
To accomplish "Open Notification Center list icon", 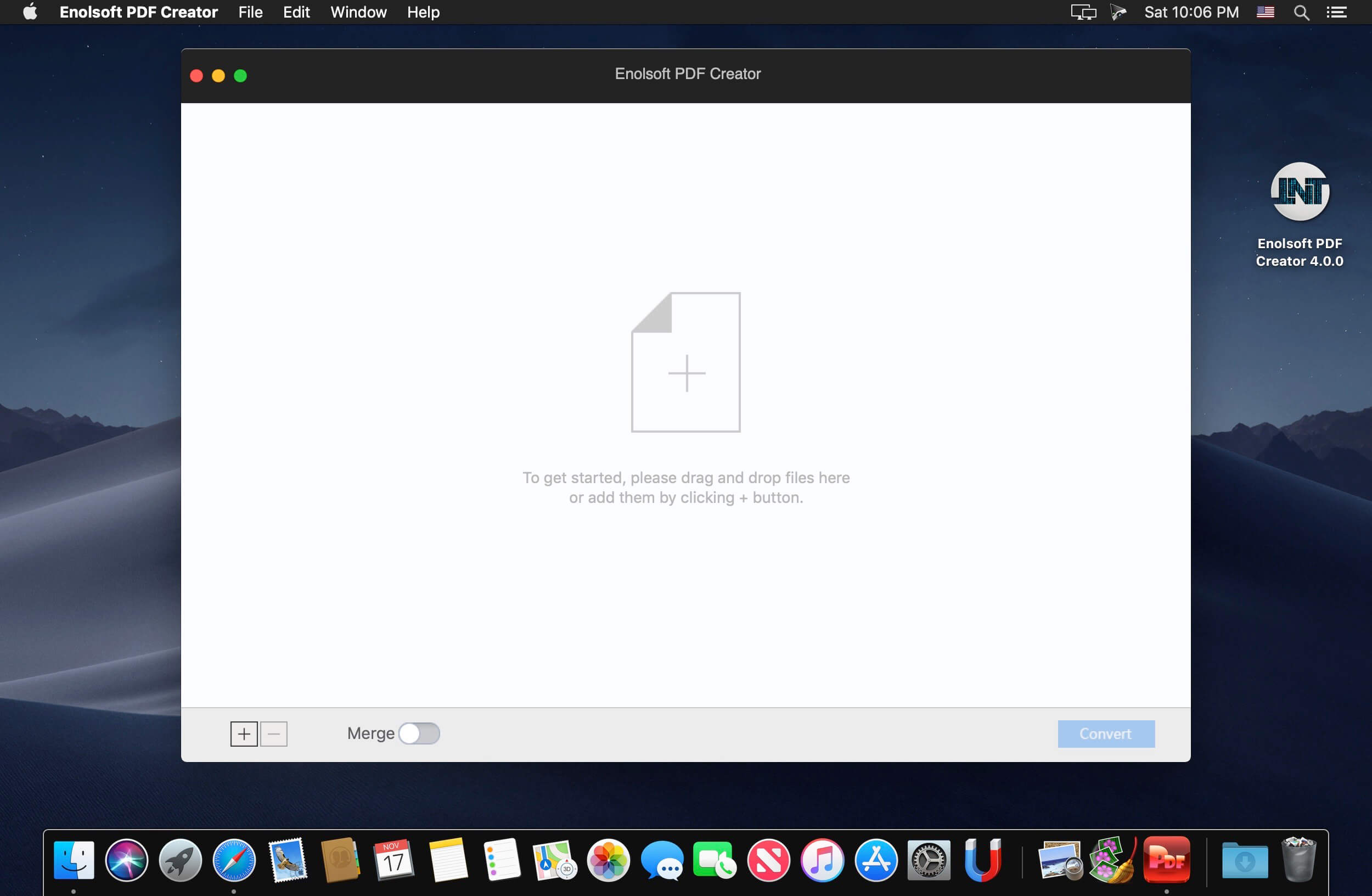I will pyautogui.click(x=1336, y=12).
